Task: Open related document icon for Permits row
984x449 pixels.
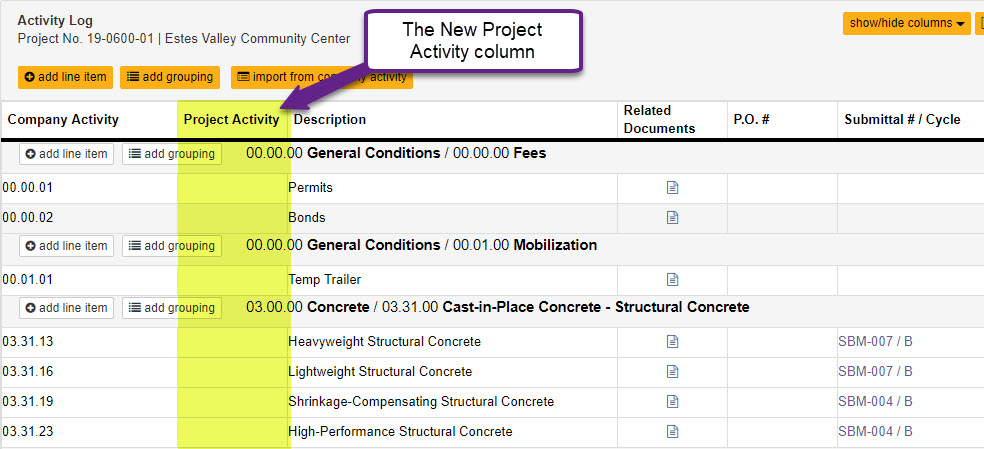Action: [673, 187]
